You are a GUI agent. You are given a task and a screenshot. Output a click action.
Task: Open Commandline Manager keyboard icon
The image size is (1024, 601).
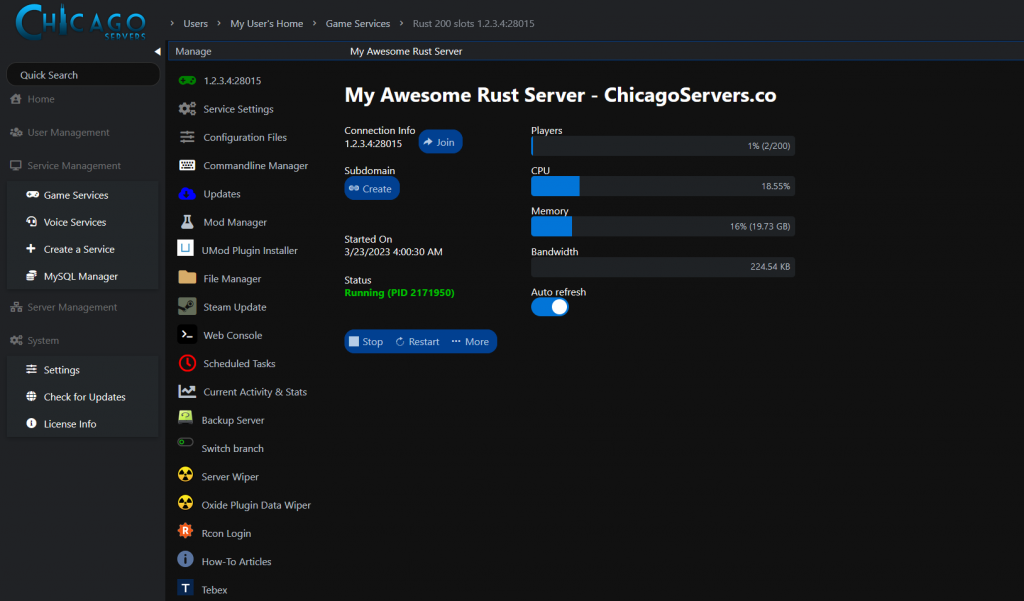point(187,165)
